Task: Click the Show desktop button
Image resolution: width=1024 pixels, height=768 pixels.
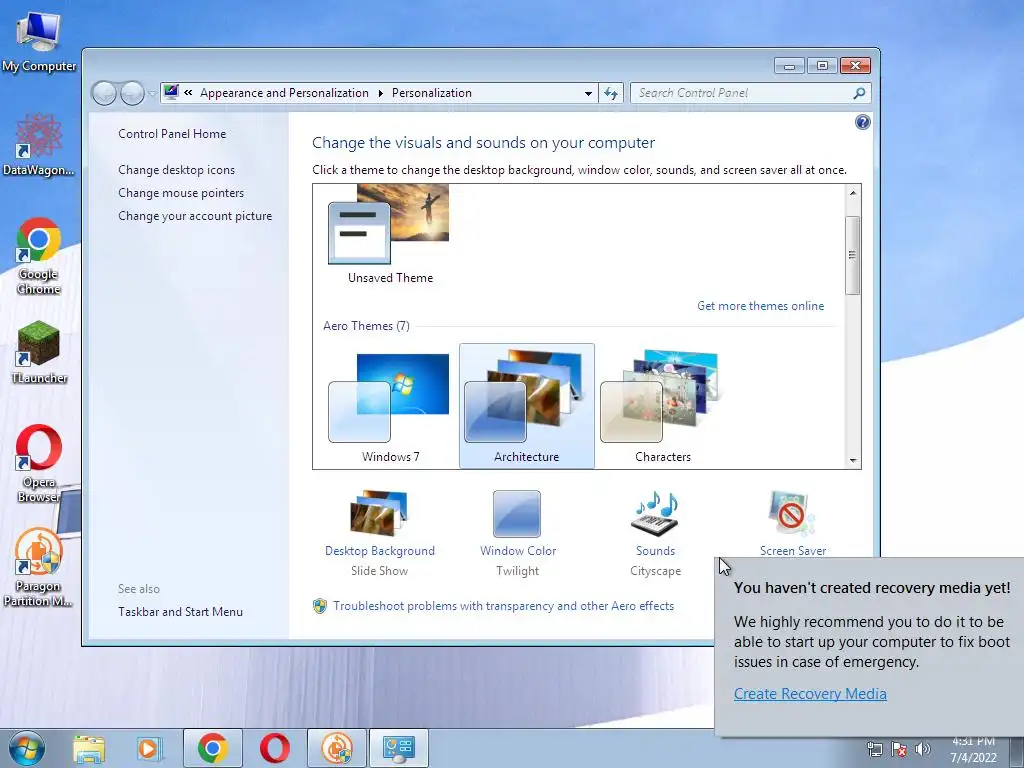Action: 1017,750
